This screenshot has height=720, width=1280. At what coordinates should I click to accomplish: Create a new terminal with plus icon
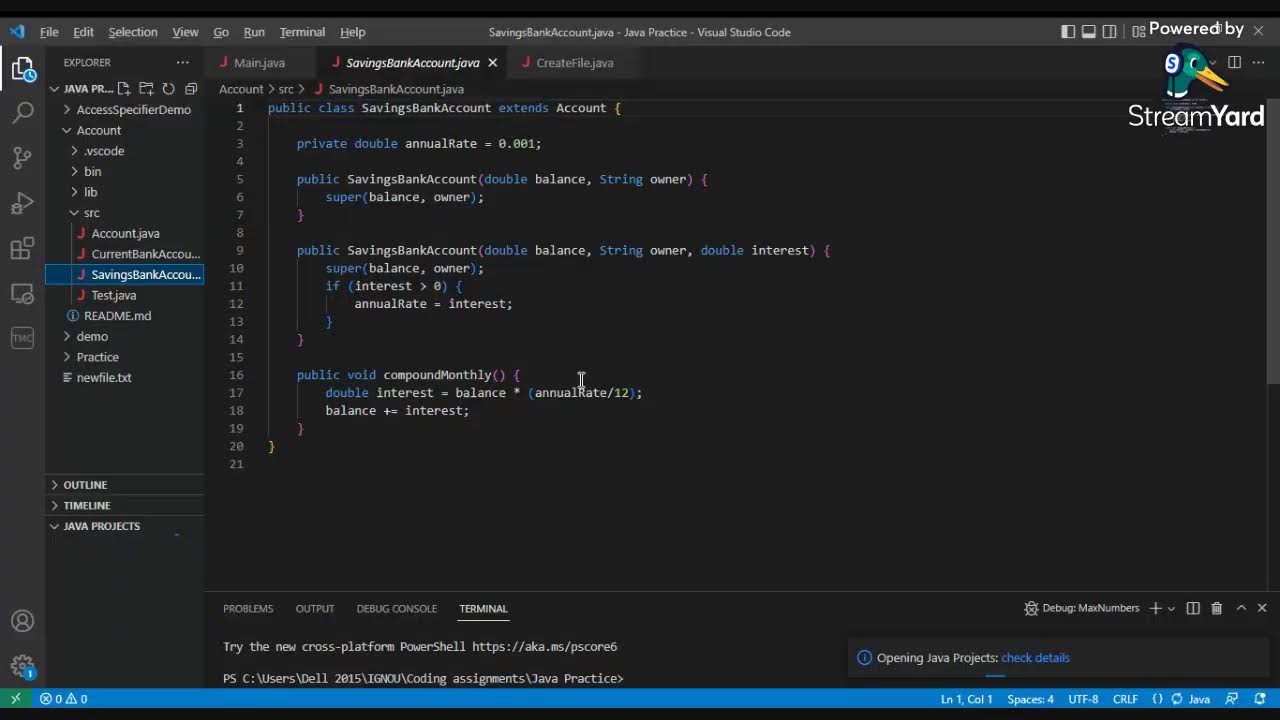[x=1155, y=608]
